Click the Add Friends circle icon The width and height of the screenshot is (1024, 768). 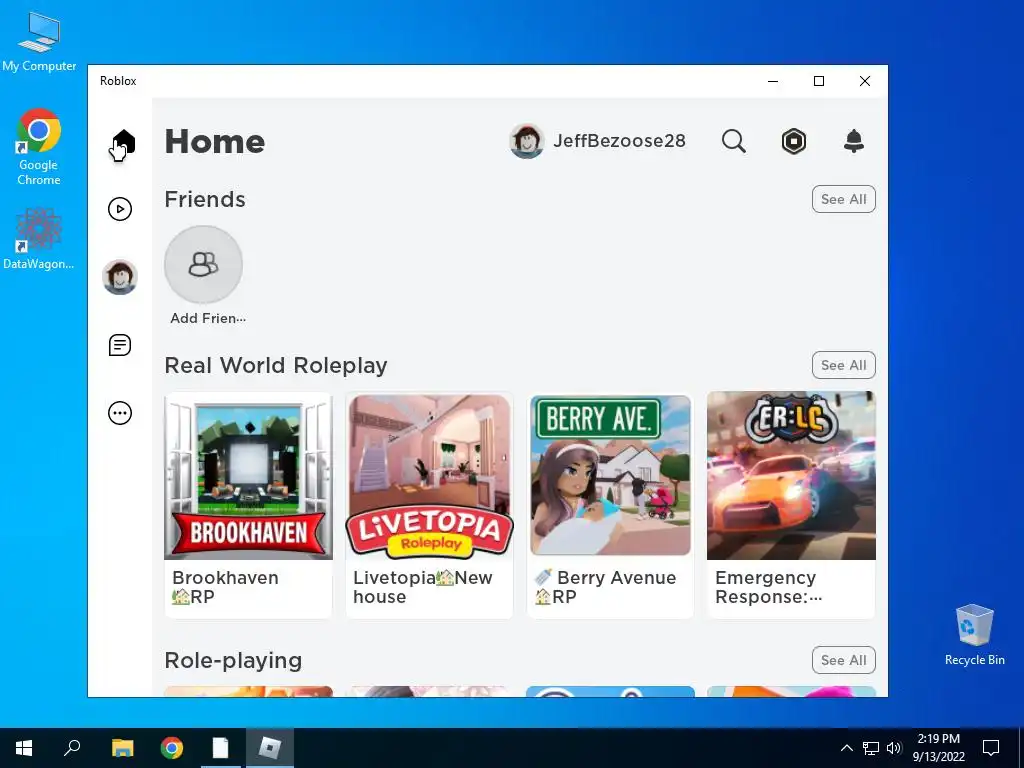(204, 264)
